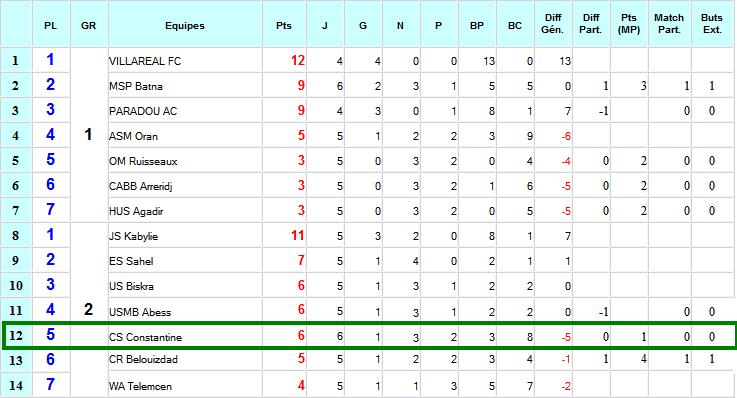Click the CR Belouizdad team cell

185,360
